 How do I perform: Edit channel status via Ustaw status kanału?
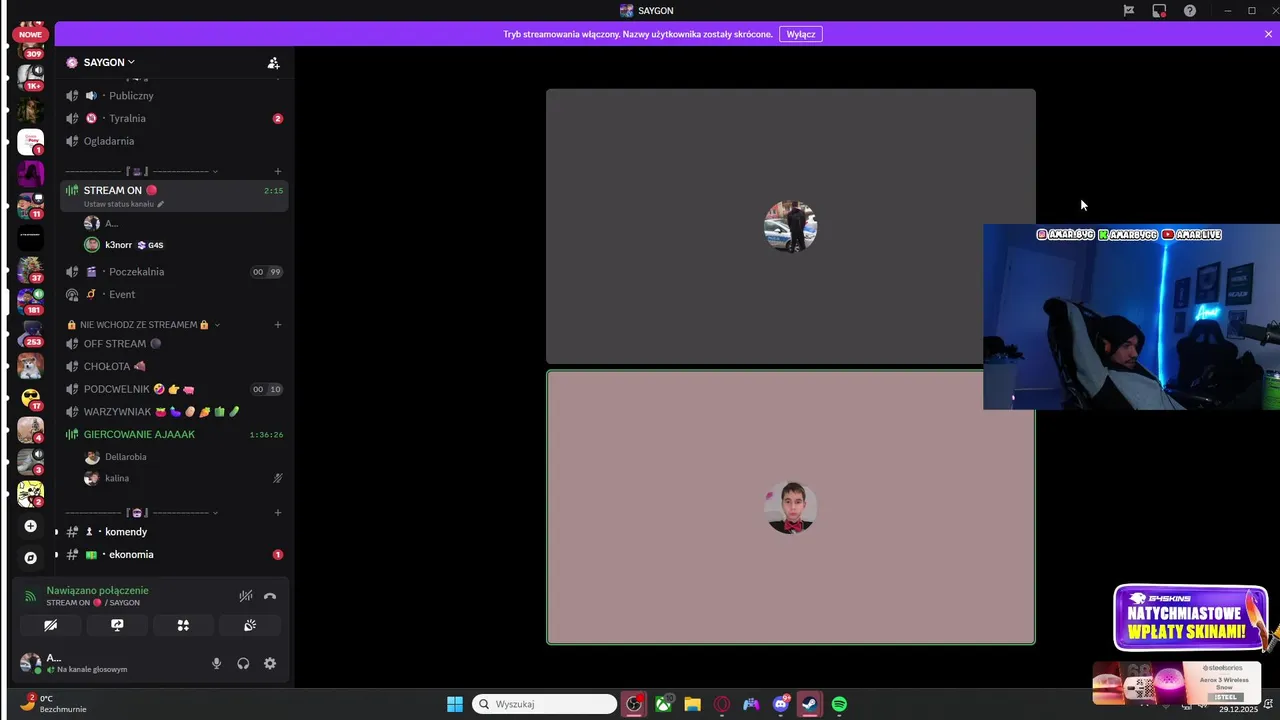click(x=124, y=204)
